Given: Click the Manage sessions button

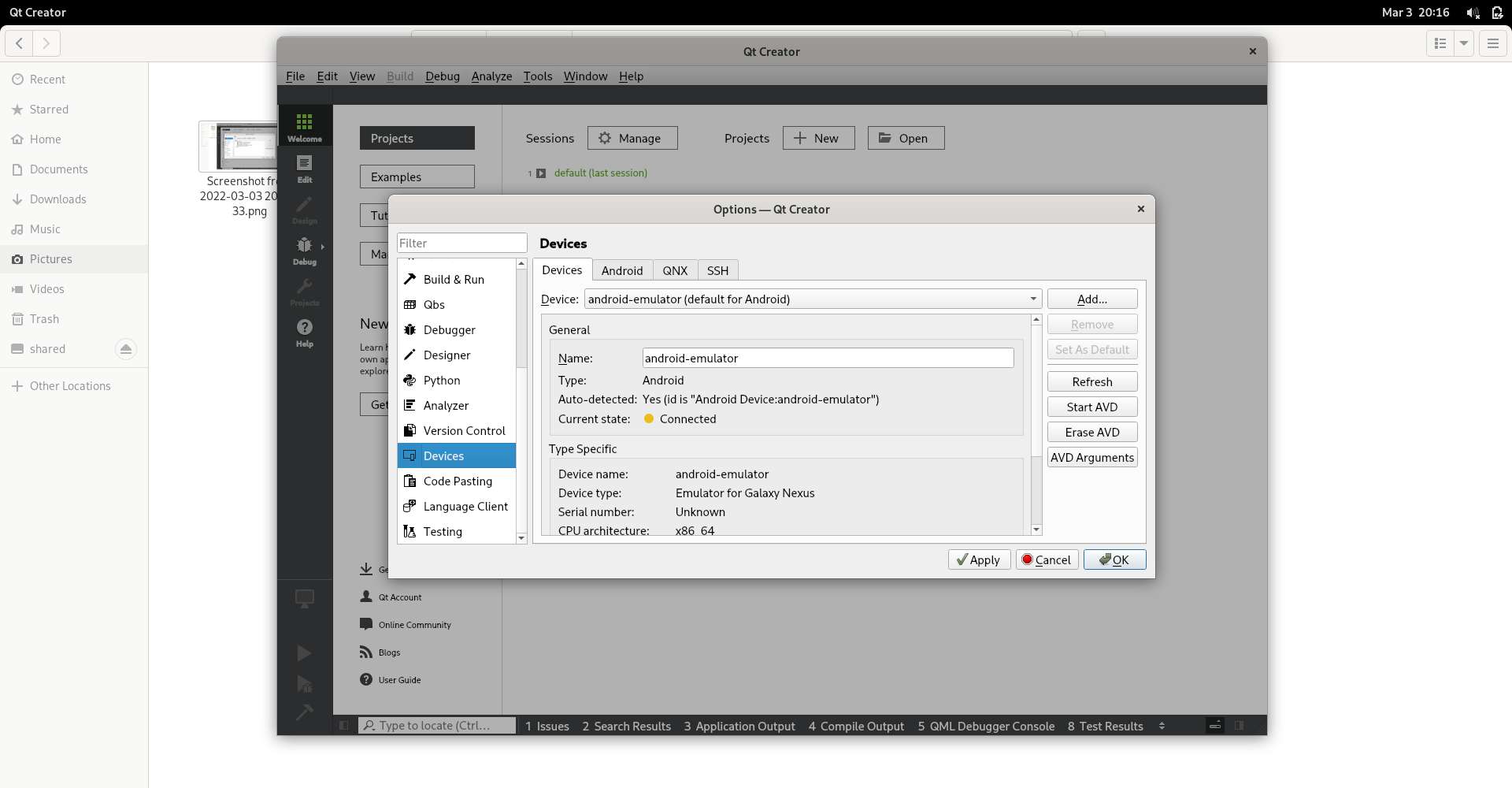Looking at the screenshot, I should [x=632, y=138].
